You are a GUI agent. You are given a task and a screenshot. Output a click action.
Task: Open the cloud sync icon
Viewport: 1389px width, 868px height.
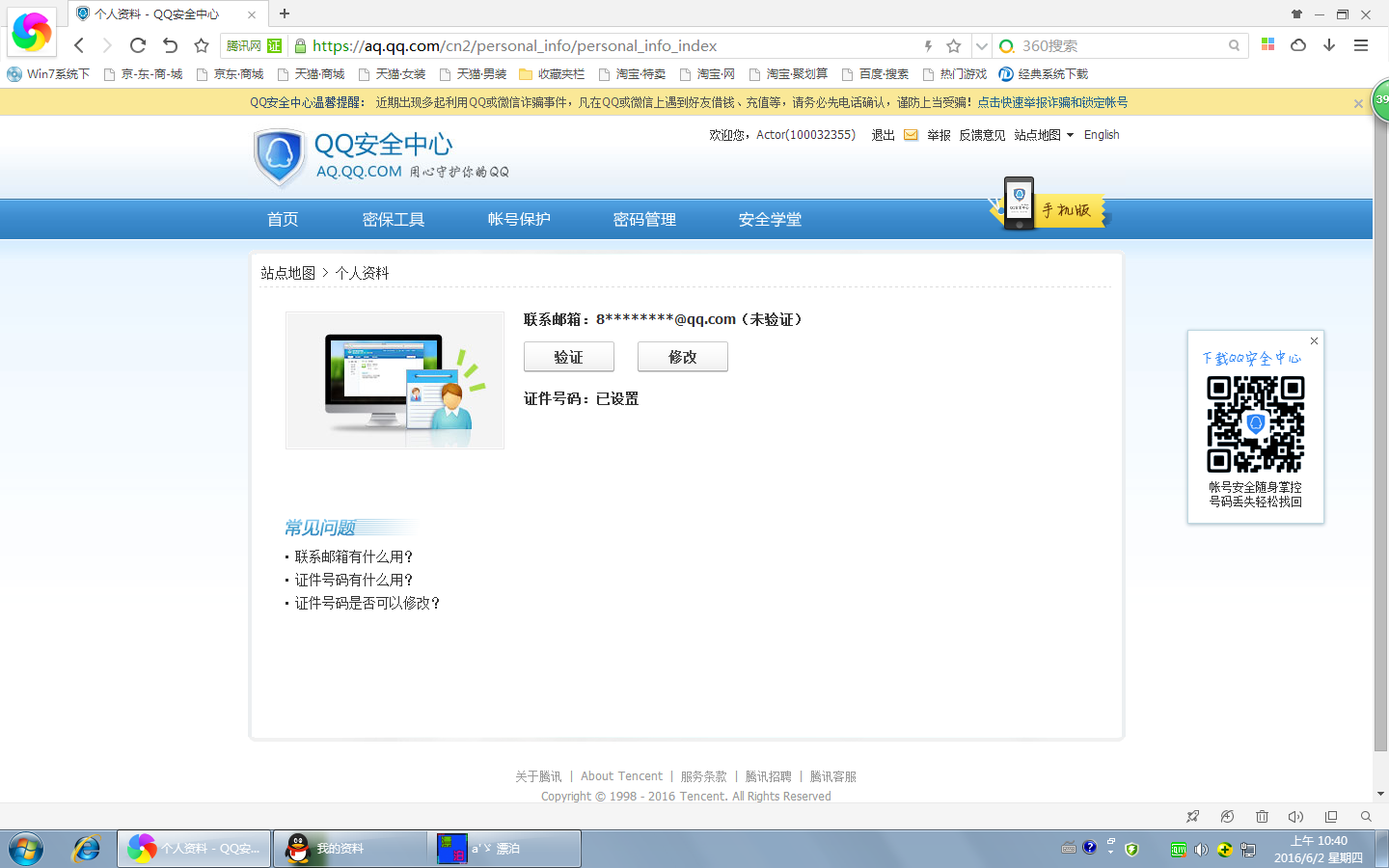[x=1298, y=44]
